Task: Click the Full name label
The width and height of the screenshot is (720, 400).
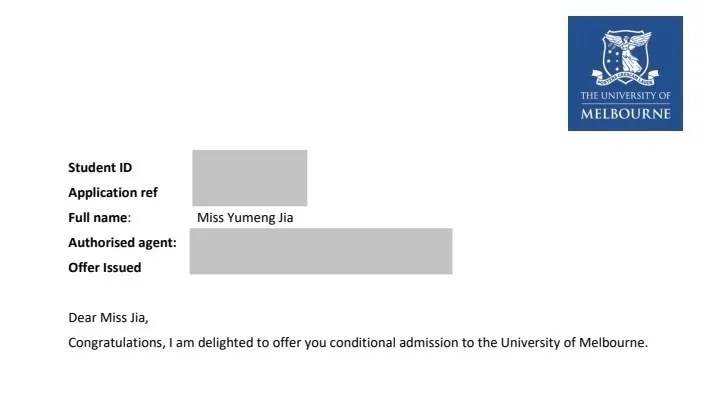Action: (x=99, y=217)
